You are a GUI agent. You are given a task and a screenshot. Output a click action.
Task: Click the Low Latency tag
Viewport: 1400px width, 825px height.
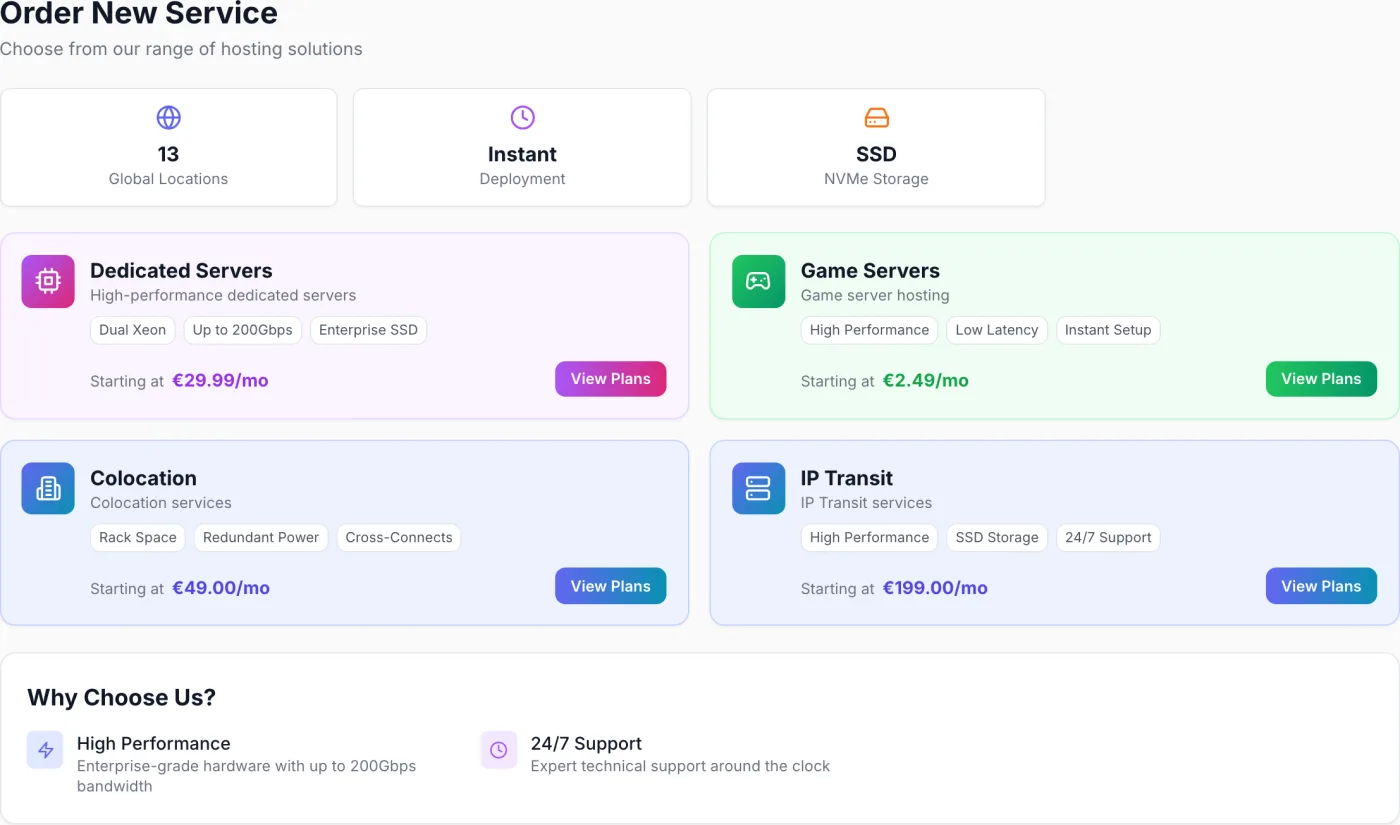[997, 330]
